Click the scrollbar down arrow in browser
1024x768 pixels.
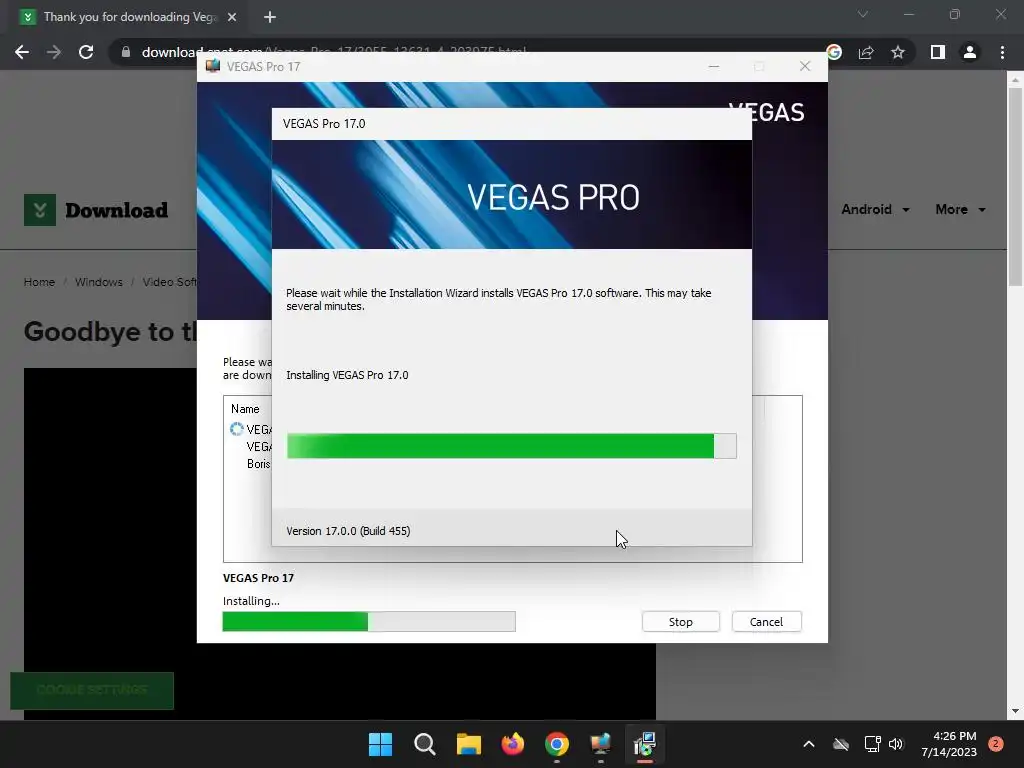coord(1015,711)
